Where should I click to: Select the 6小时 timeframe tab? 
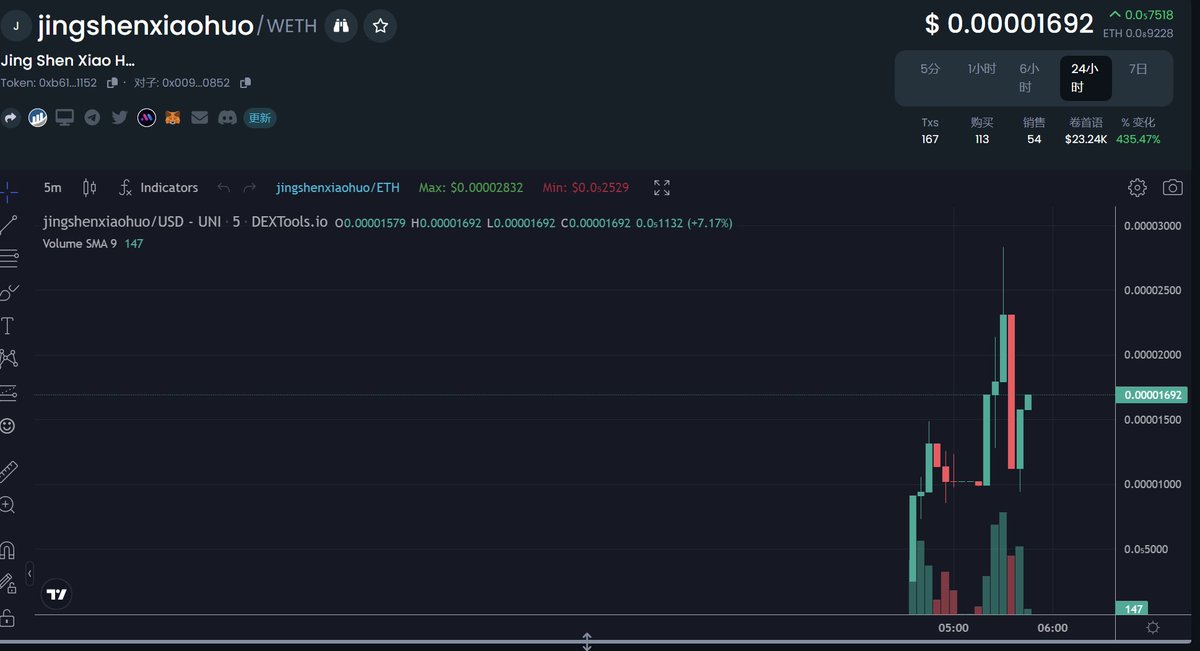[1030, 78]
